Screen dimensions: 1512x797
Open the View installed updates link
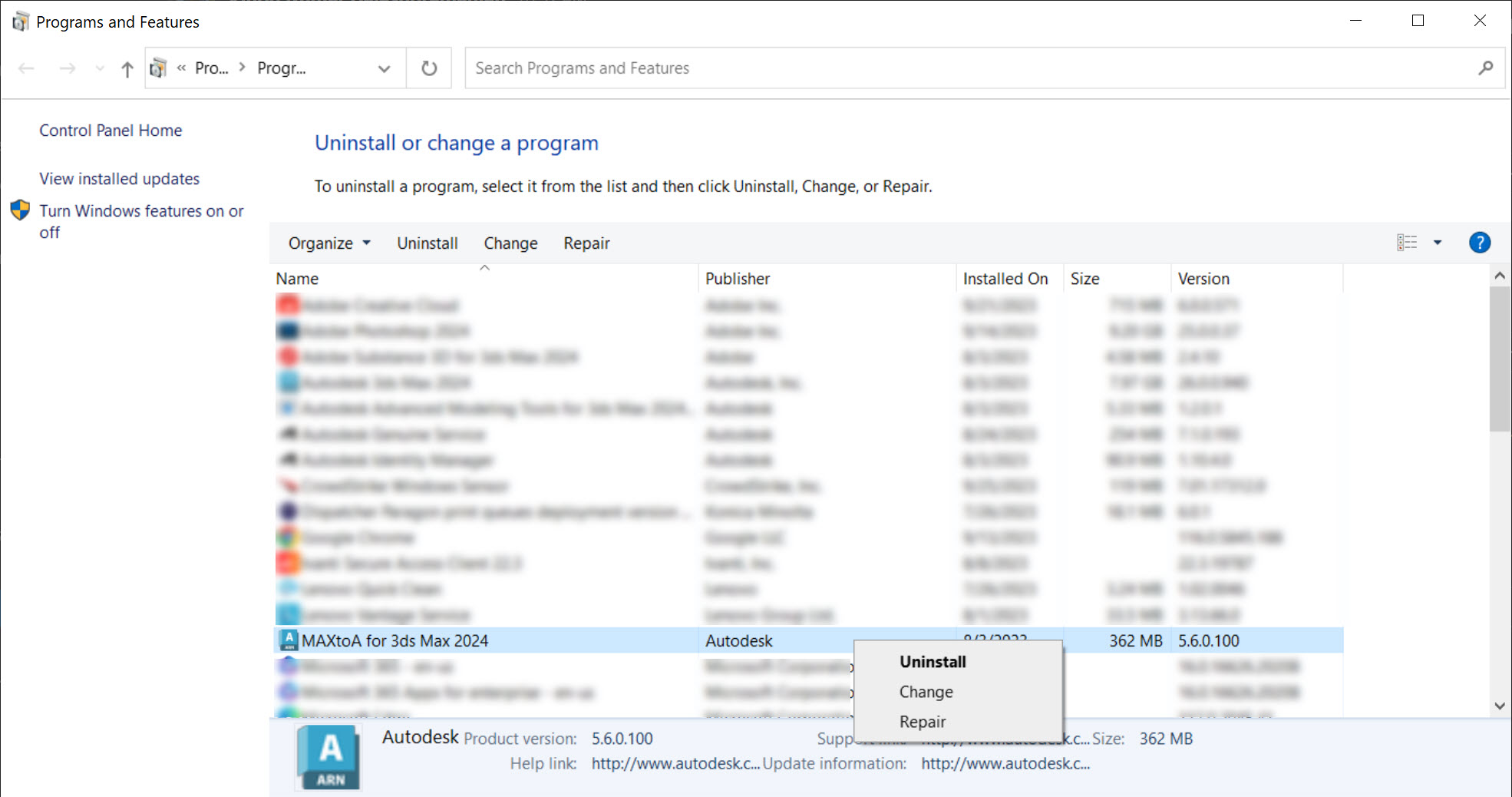119,178
